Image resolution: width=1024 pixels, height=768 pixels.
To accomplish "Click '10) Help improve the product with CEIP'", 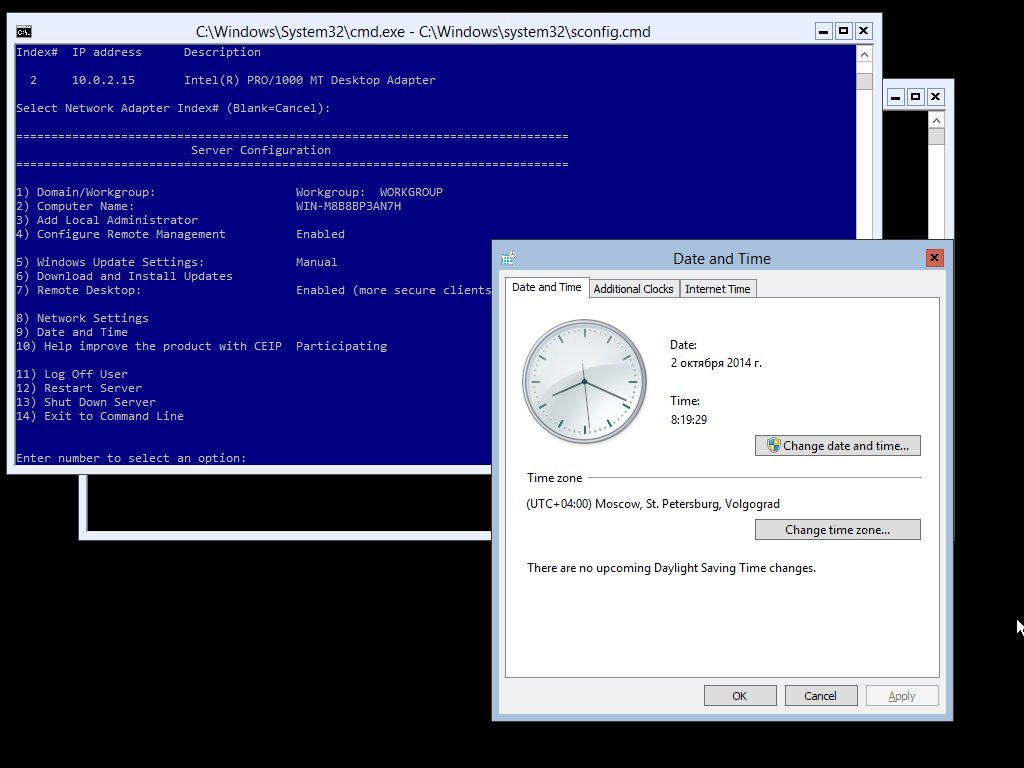I will pyautogui.click(x=149, y=347).
